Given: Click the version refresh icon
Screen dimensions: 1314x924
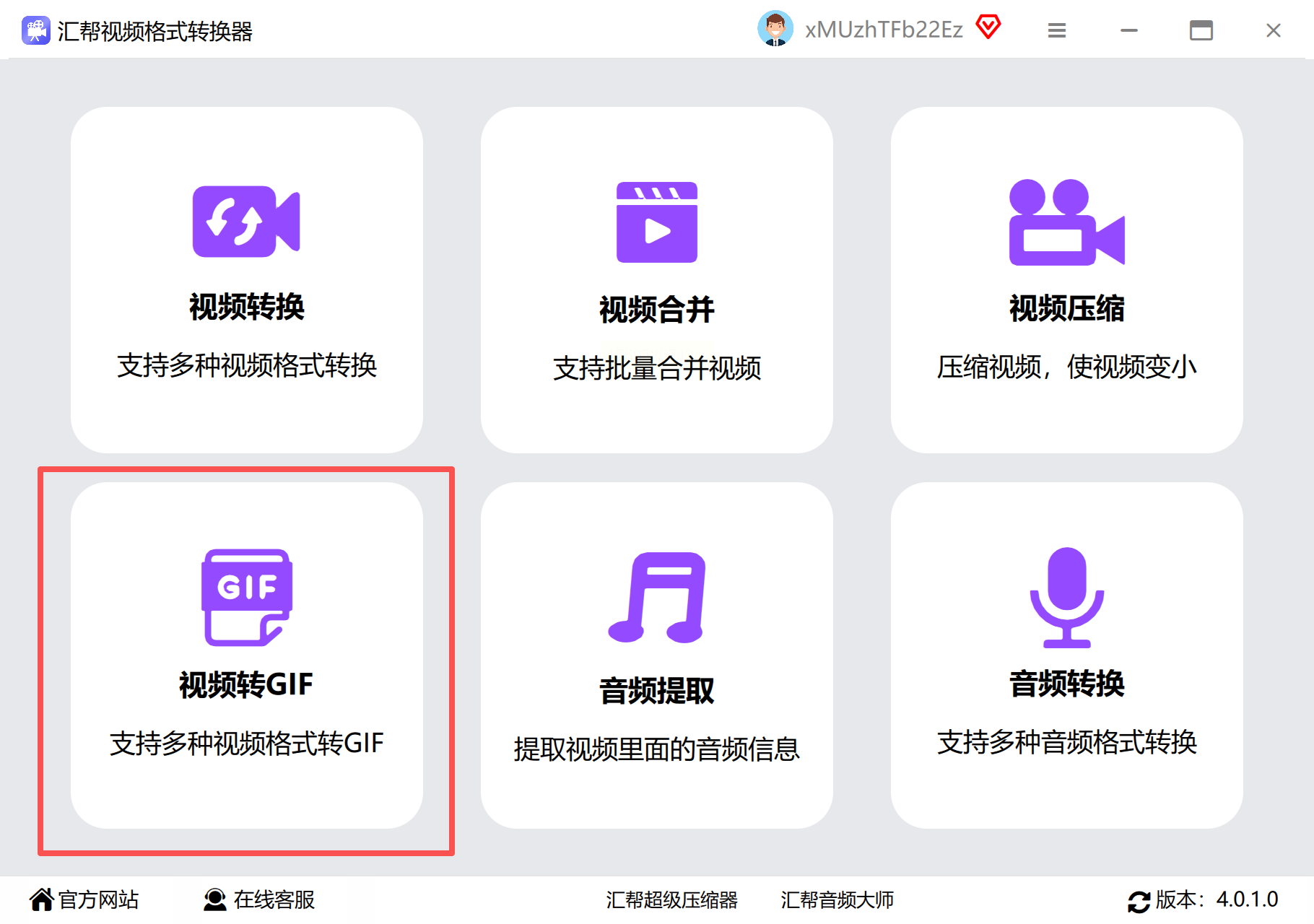Looking at the screenshot, I should point(1139,902).
